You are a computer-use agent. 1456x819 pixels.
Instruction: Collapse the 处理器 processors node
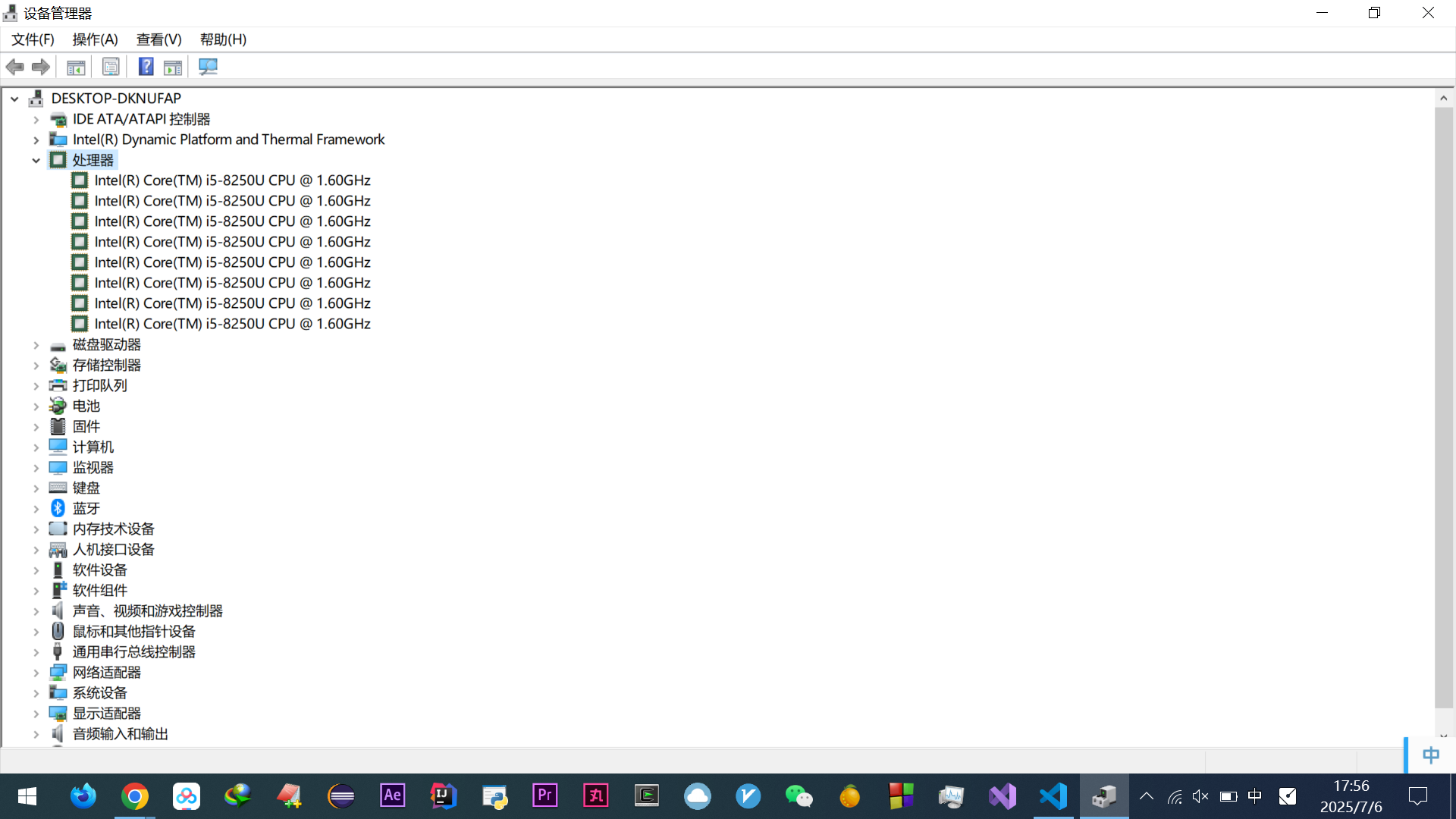36,160
